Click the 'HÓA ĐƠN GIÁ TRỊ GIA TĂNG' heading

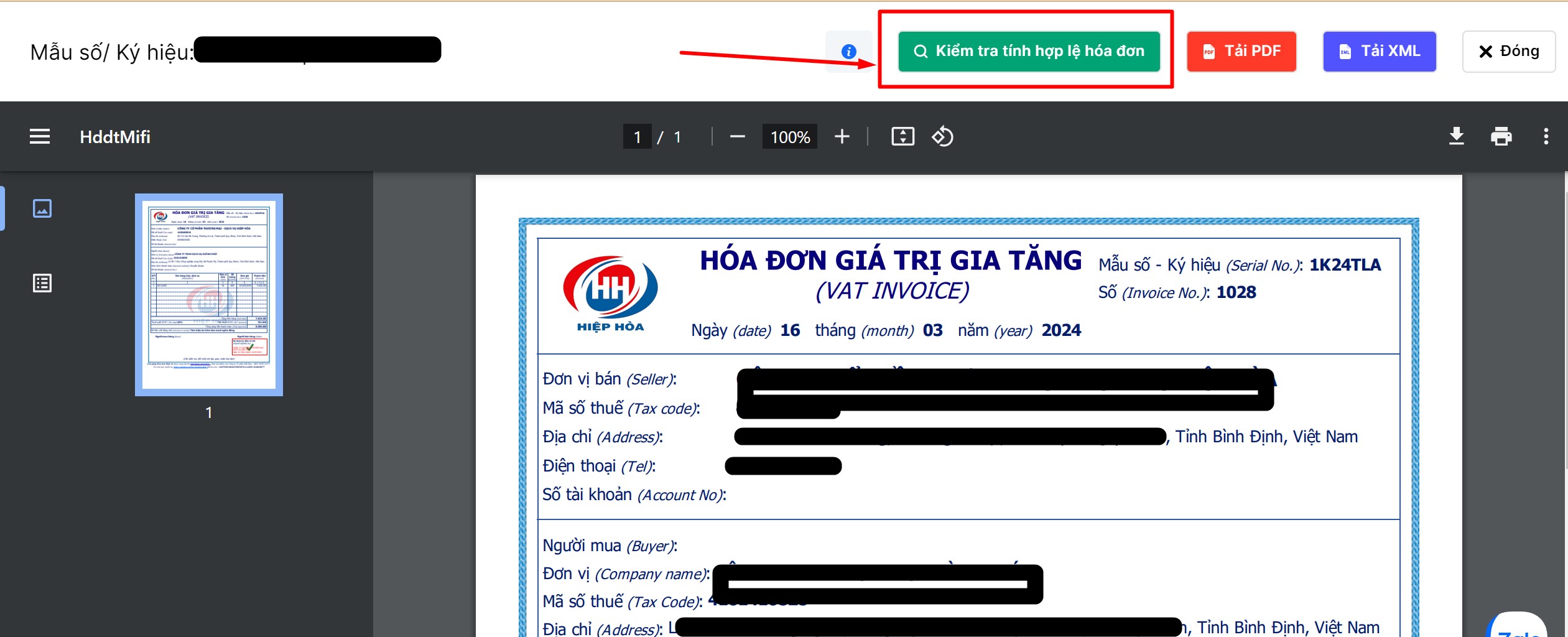[891, 261]
